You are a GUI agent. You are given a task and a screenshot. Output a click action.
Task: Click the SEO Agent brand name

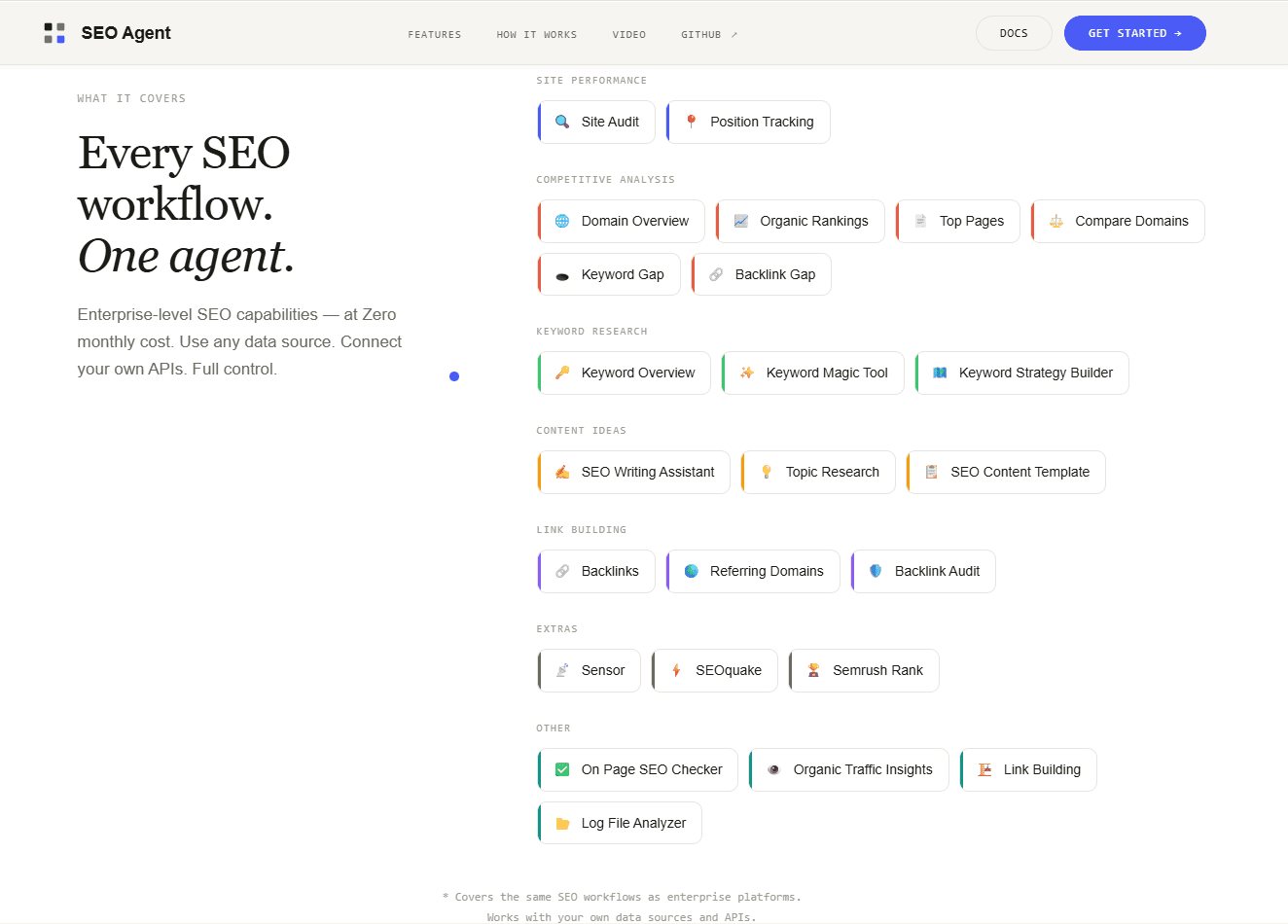(x=125, y=33)
